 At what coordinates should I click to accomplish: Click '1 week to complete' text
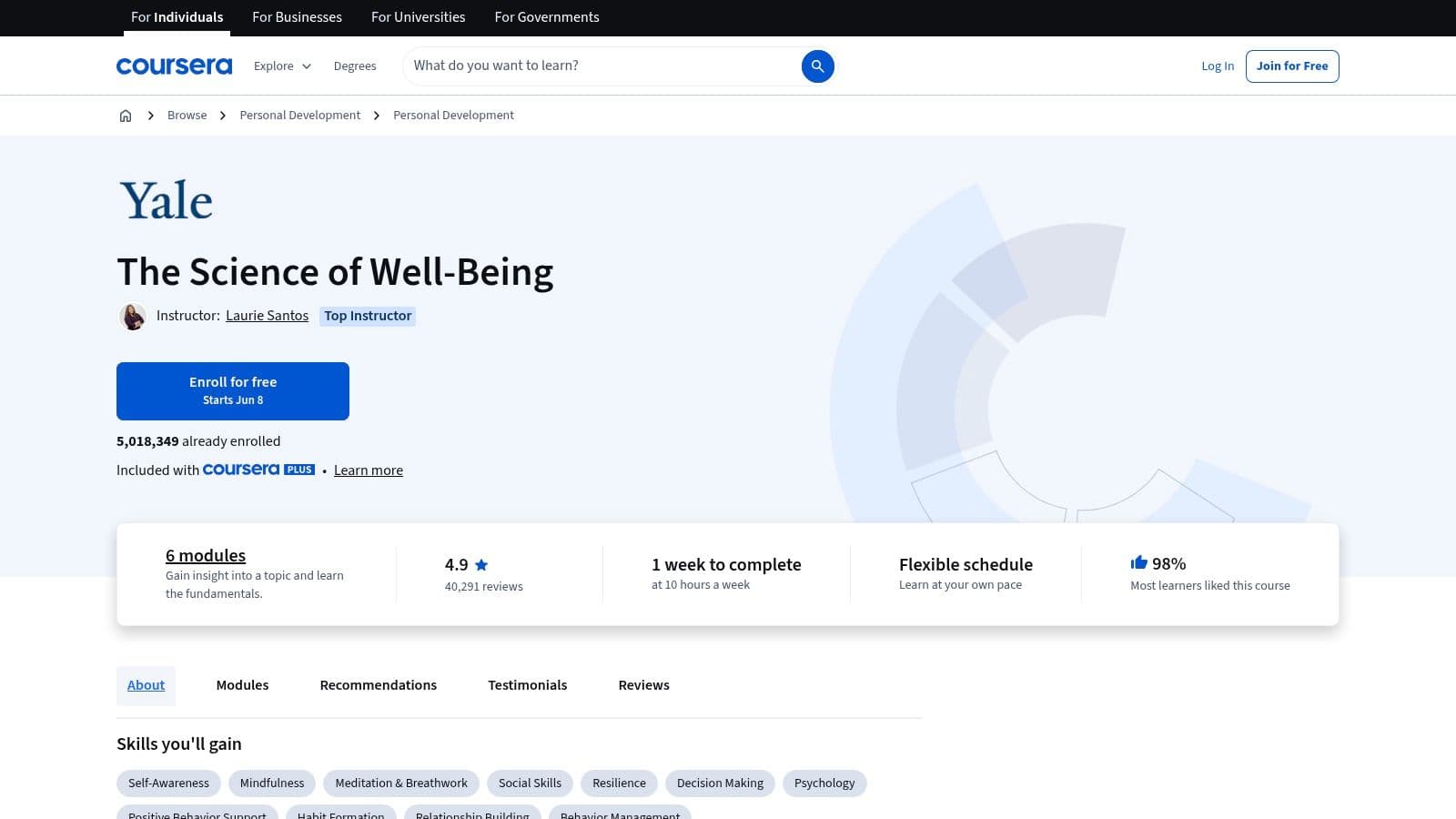point(726,564)
